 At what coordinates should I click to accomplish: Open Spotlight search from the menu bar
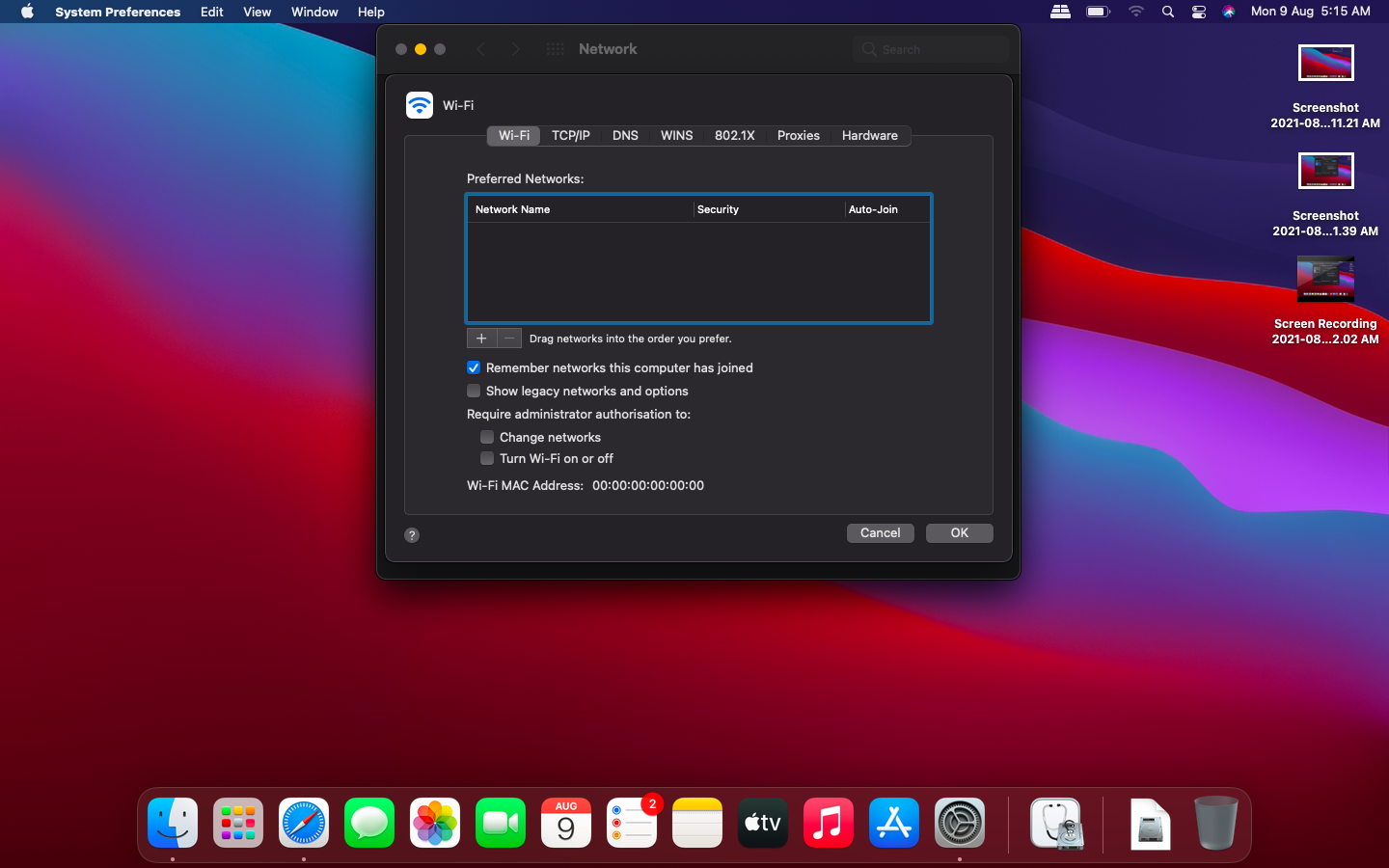[1168, 12]
